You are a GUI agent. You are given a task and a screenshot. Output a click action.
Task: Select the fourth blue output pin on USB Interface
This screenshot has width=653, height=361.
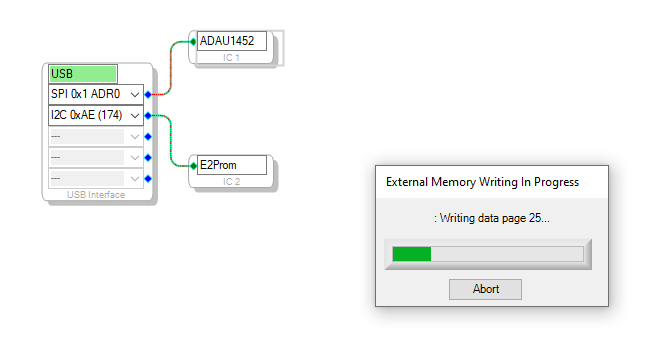148,157
